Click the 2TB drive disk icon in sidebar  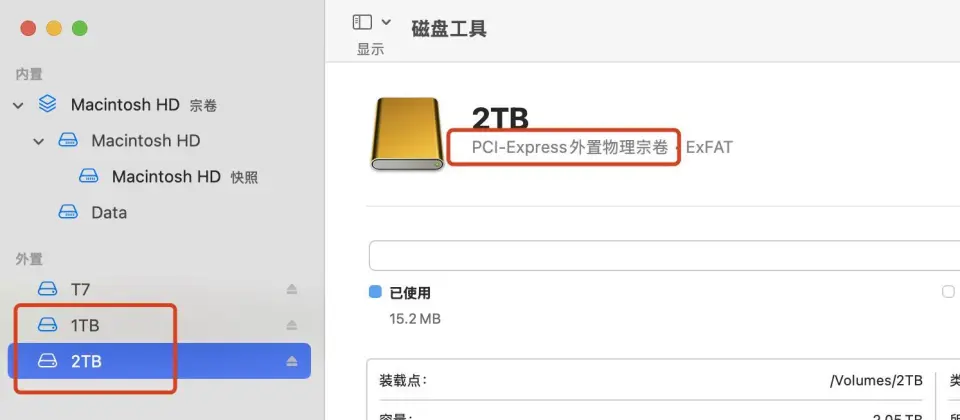tap(47, 361)
